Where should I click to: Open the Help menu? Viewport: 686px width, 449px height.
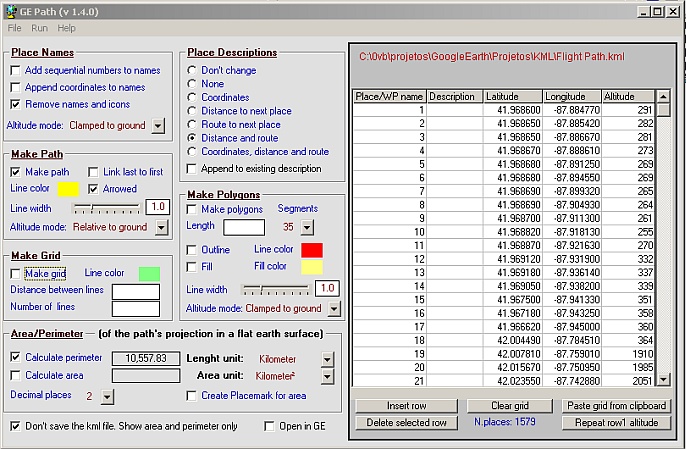click(x=66, y=28)
